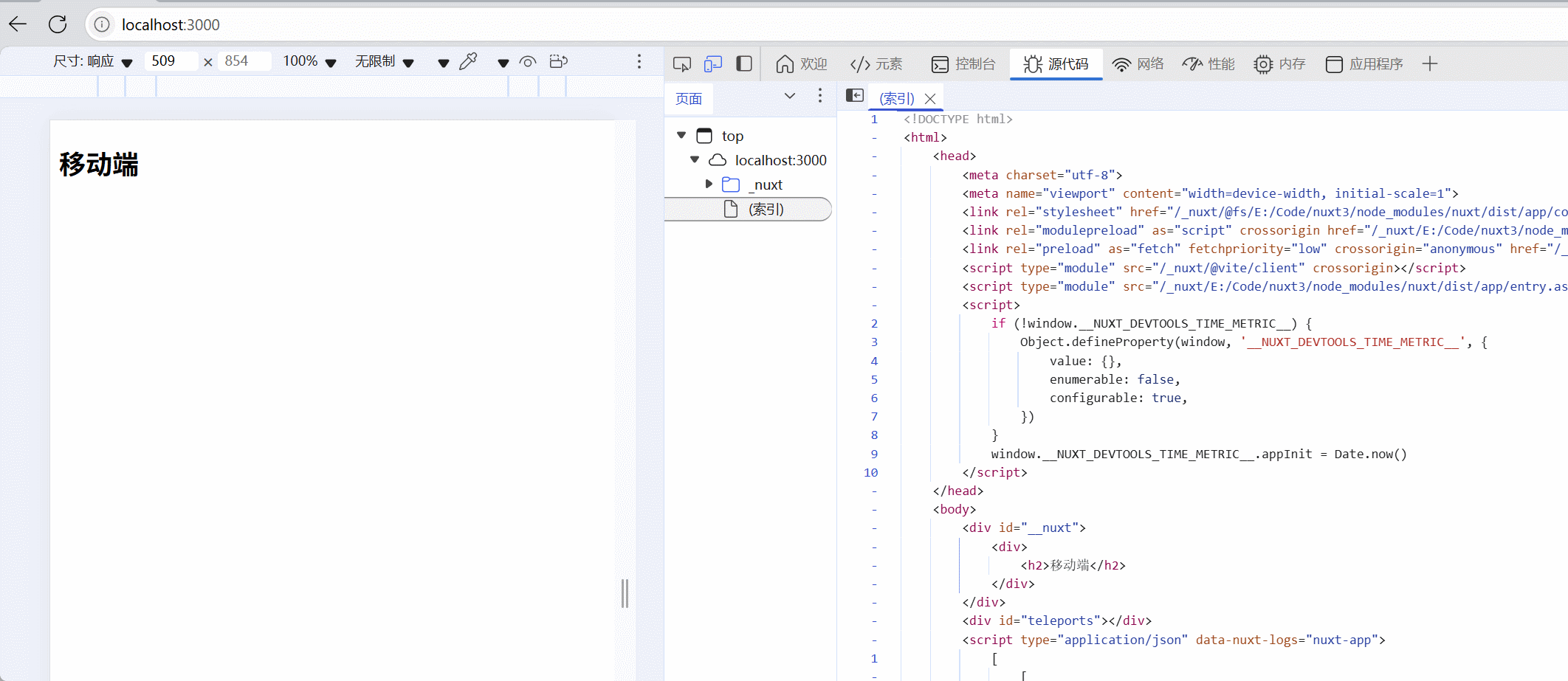This screenshot has width=1568, height=681.
Task: View site information icon in address bar
Action: tap(102, 24)
